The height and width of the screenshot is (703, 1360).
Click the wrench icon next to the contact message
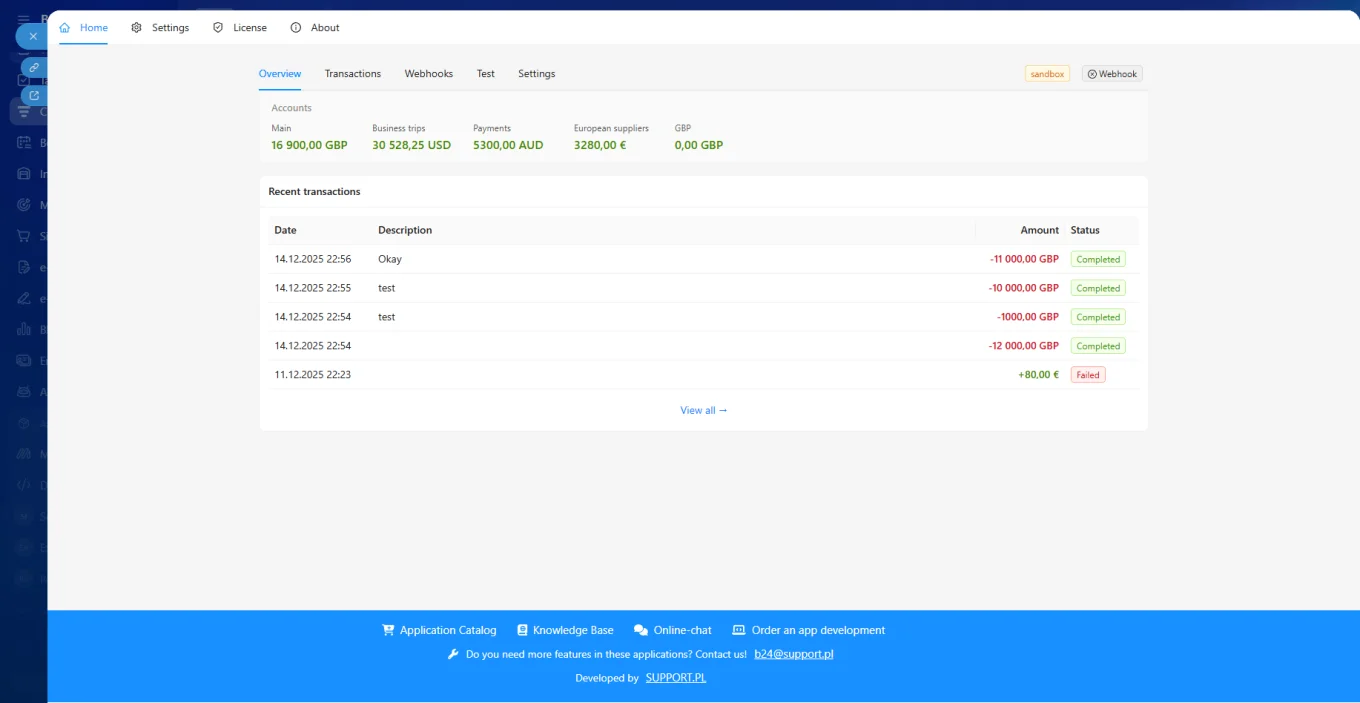pos(453,653)
